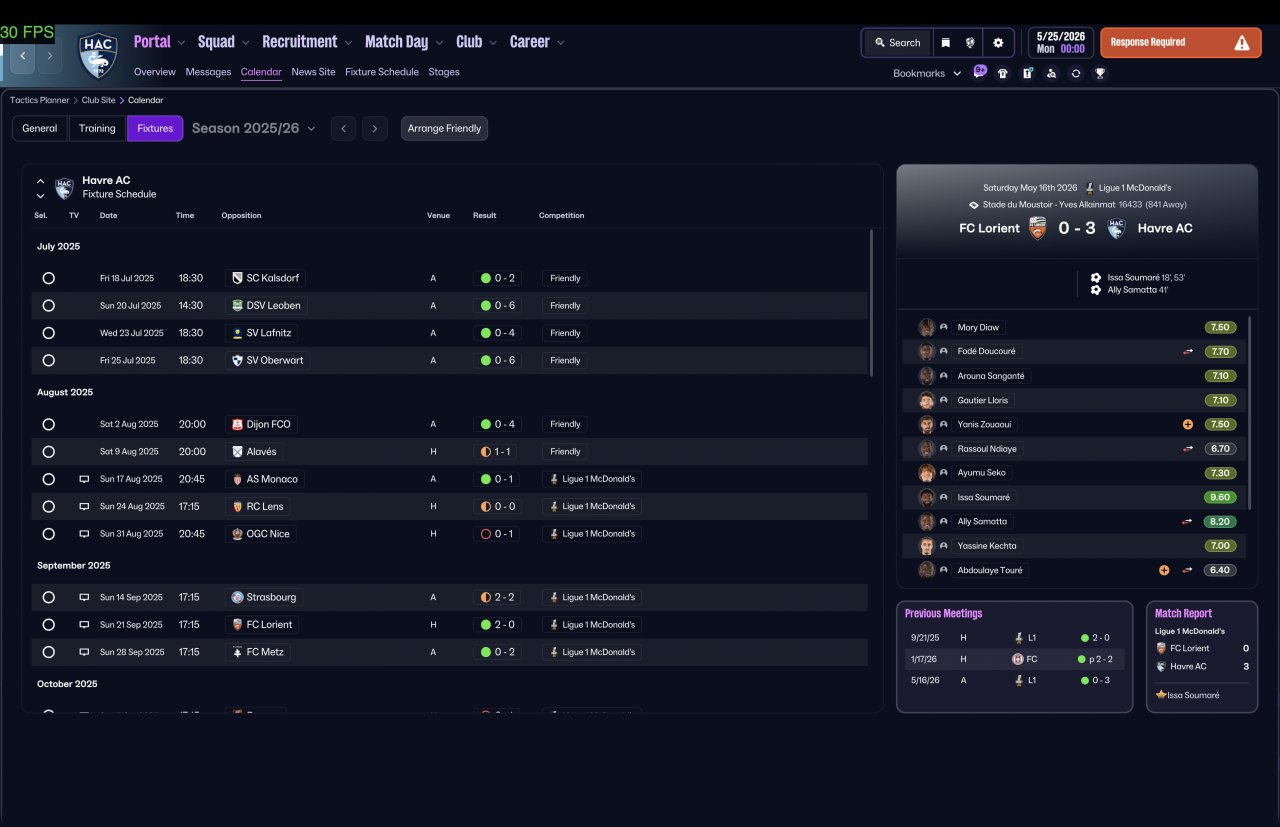This screenshot has width=1280, height=827.
Task: Open the shirt icon shortcut in bookmarks bar
Action: click(x=1003, y=73)
